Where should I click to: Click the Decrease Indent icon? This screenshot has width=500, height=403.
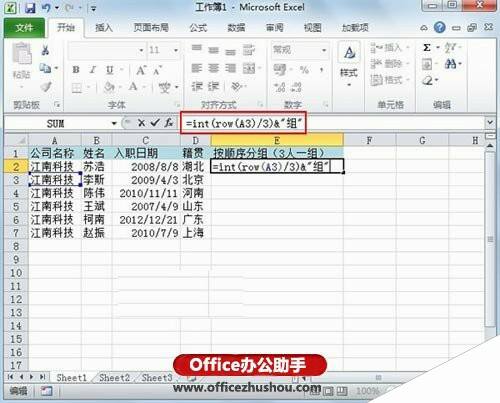197,86
